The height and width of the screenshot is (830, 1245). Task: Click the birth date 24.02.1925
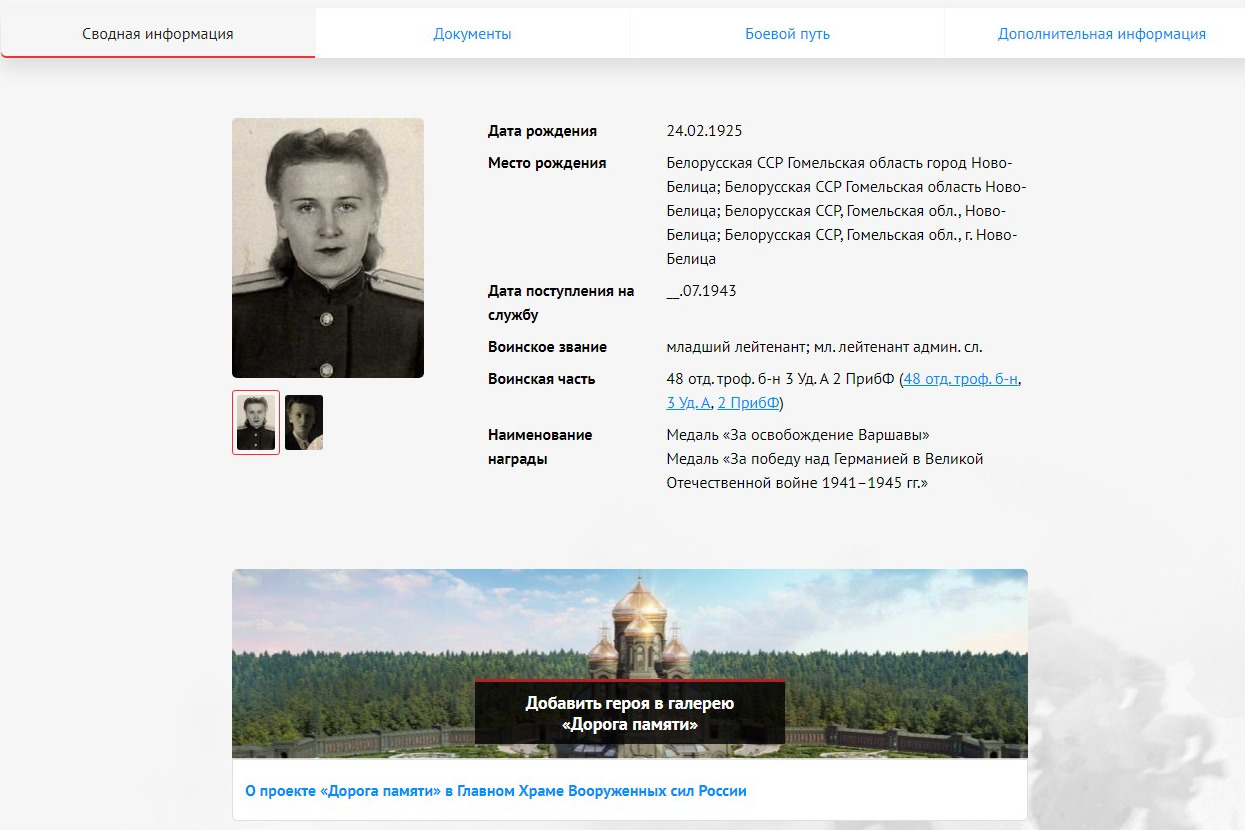(x=704, y=131)
